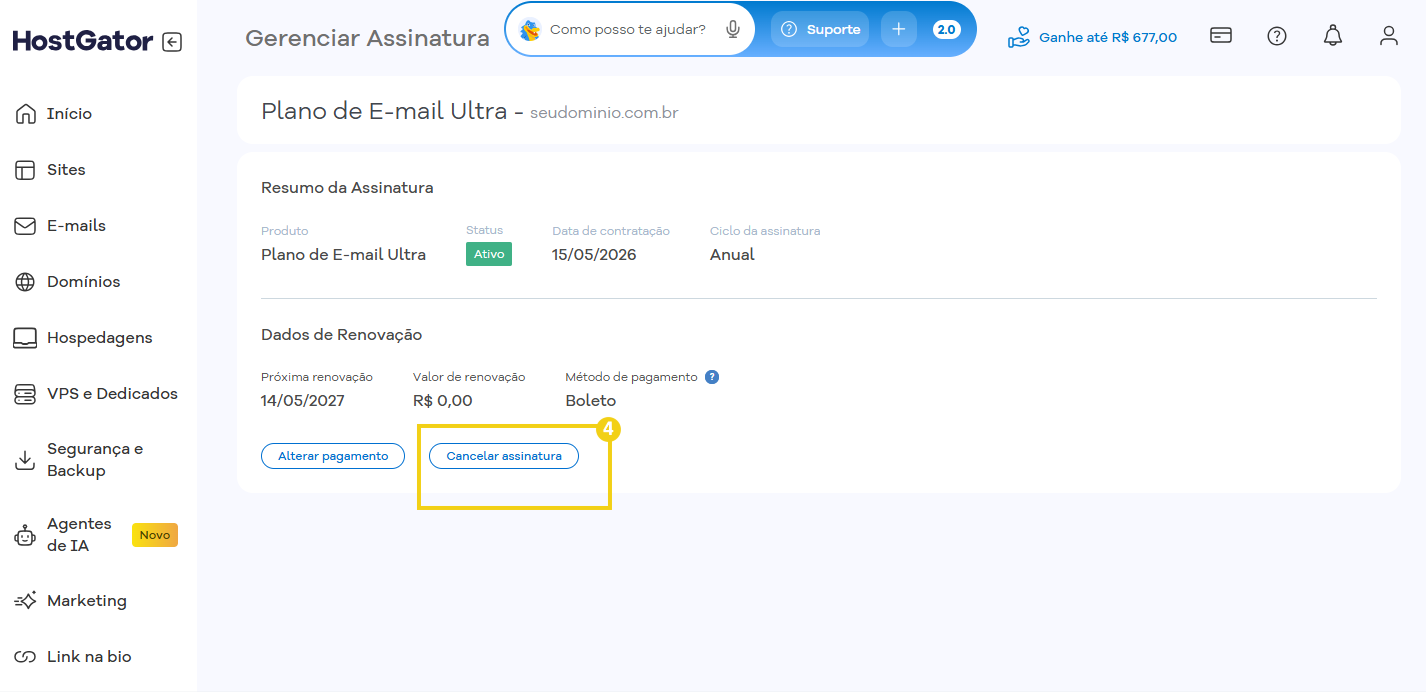Click the Anual subscription cycle value
The width and height of the screenshot is (1426, 692).
click(x=732, y=254)
